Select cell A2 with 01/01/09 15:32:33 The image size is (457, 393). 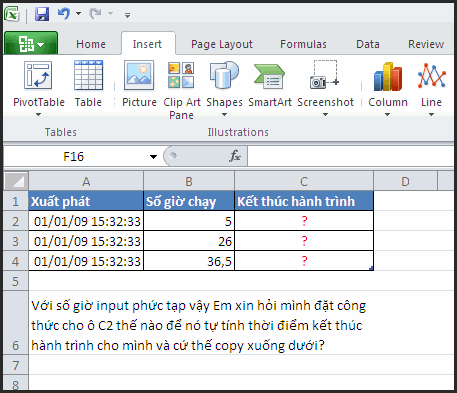[86, 221]
